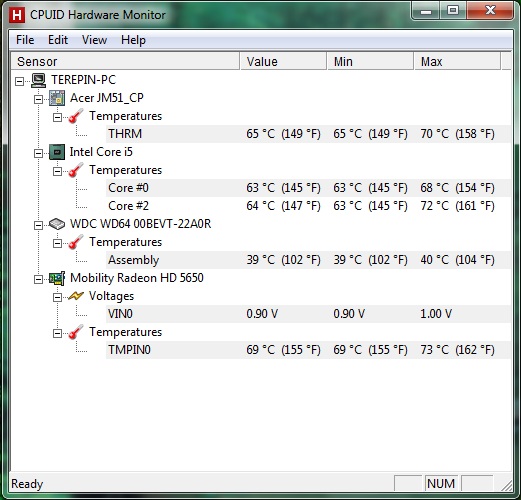Image resolution: width=521 pixels, height=500 pixels.
Task: Click the Mobility Radeon graphics card icon
Action: (57, 278)
